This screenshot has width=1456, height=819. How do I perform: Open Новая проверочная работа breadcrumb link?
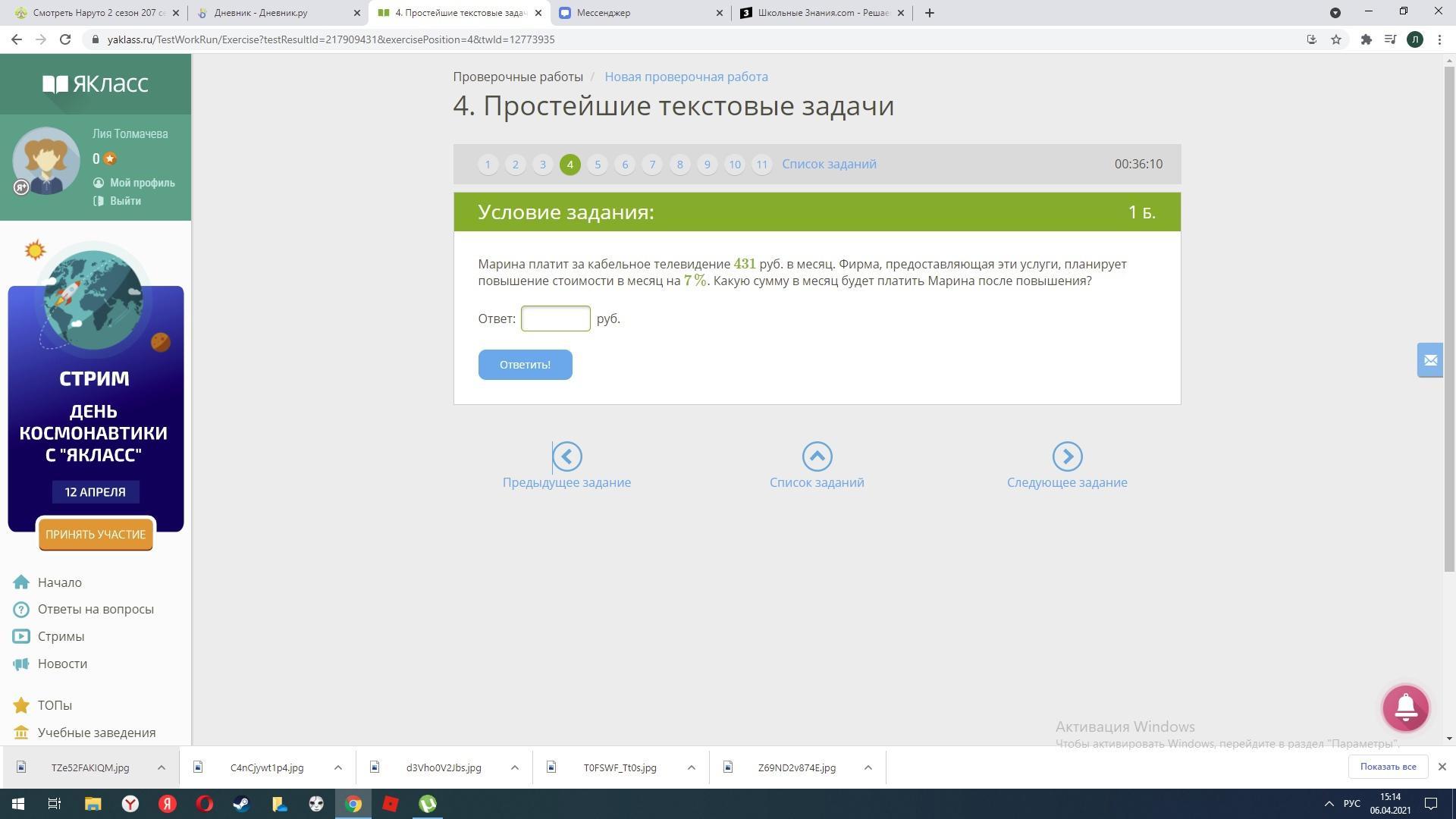click(x=686, y=77)
